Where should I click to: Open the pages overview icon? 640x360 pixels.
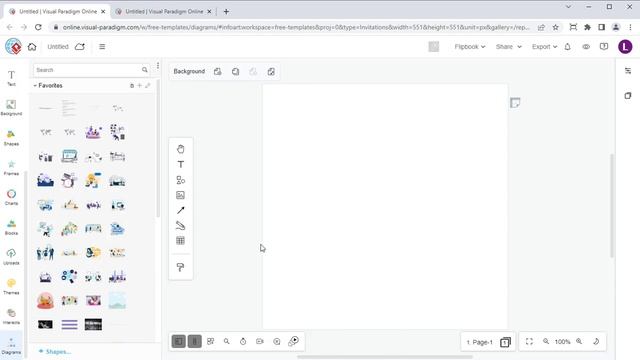tap(505, 342)
